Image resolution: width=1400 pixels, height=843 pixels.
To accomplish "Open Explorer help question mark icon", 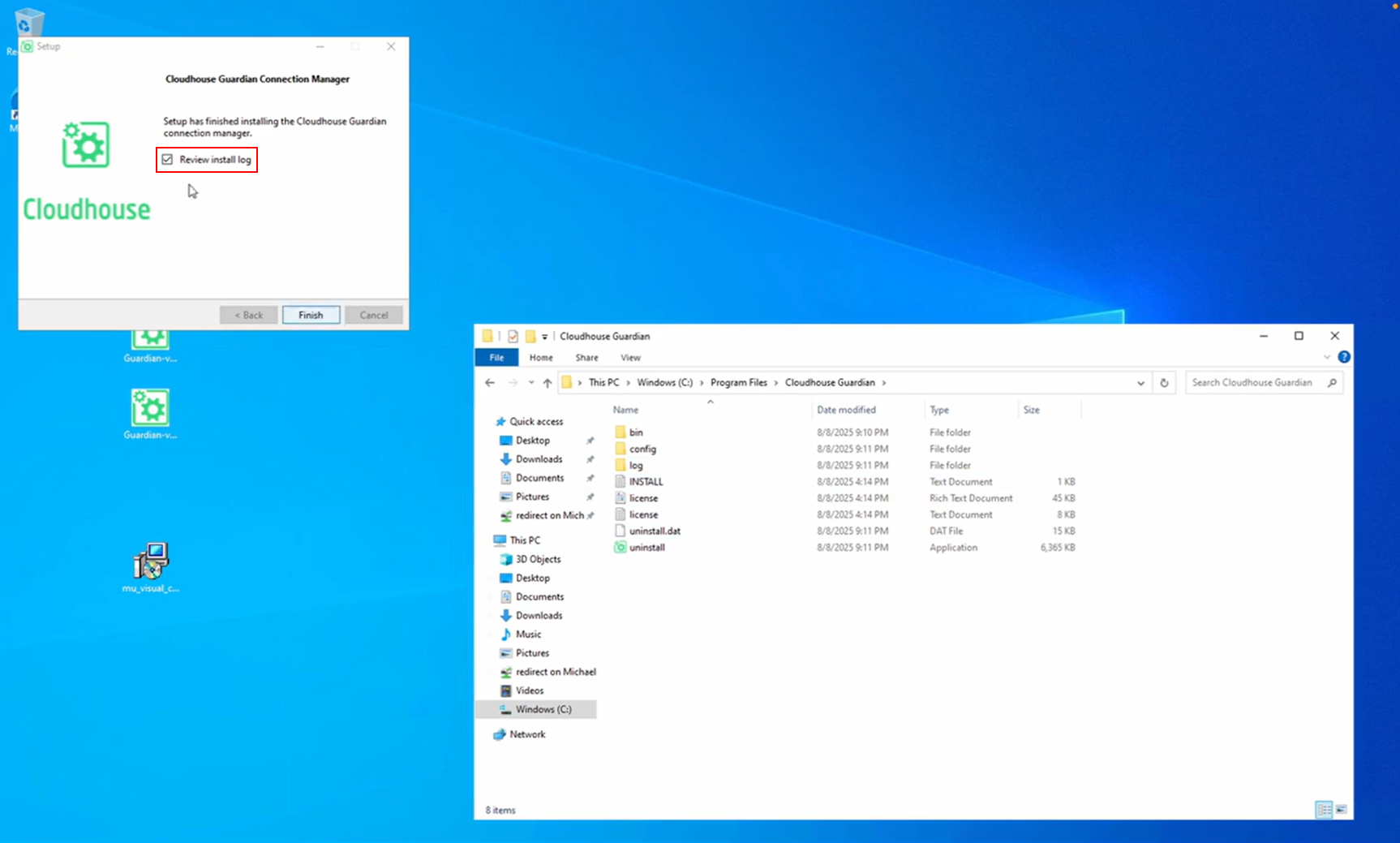I will tap(1344, 357).
